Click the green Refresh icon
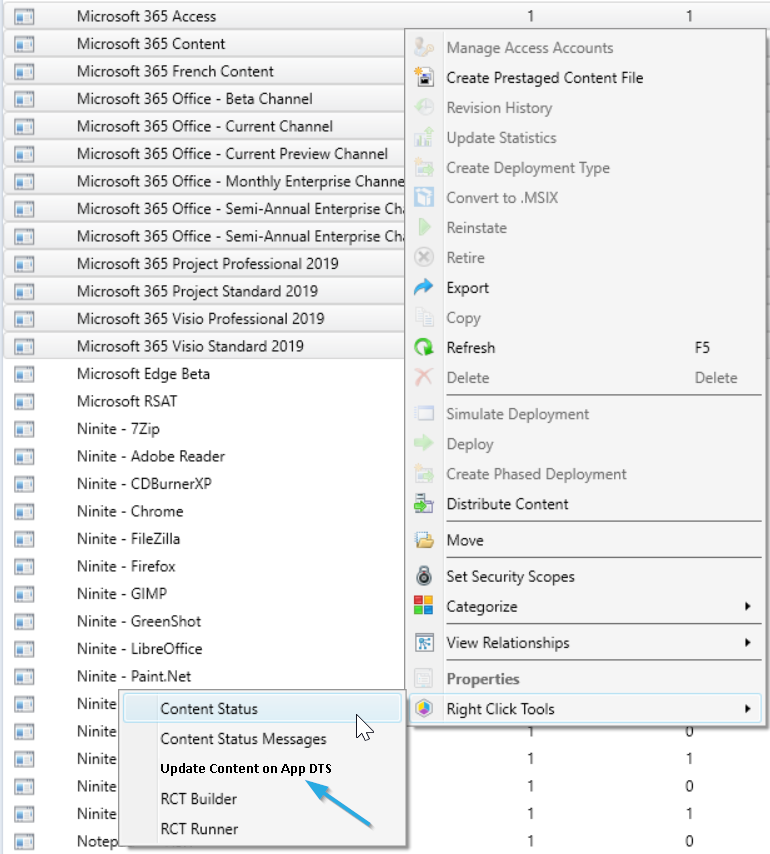 click(424, 348)
